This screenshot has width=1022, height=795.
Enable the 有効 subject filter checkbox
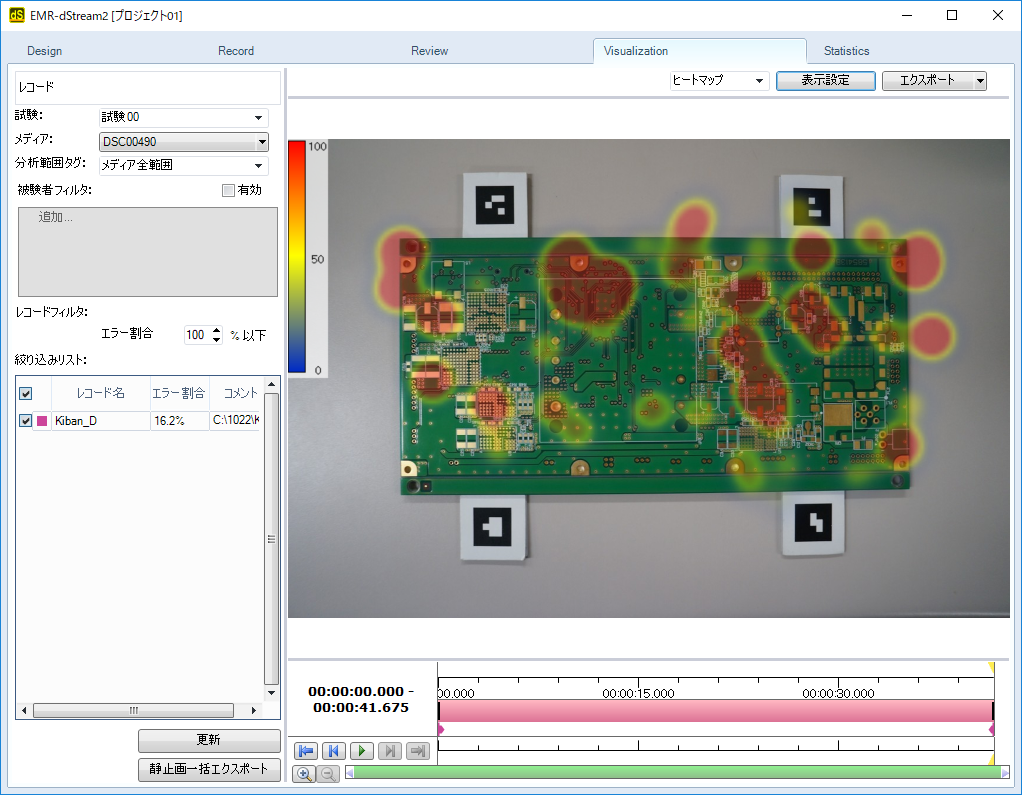coord(228,190)
